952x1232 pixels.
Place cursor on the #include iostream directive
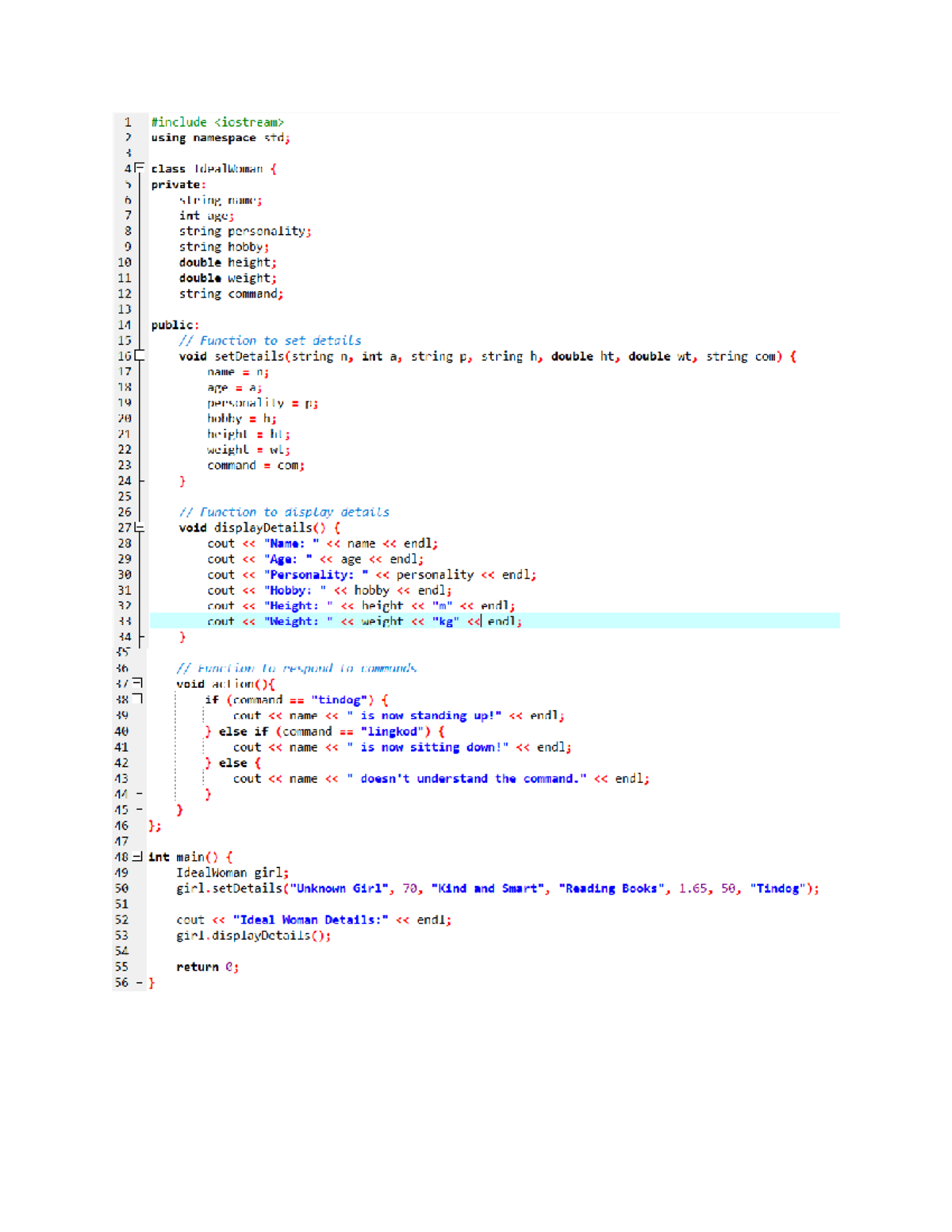[x=219, y=122]
